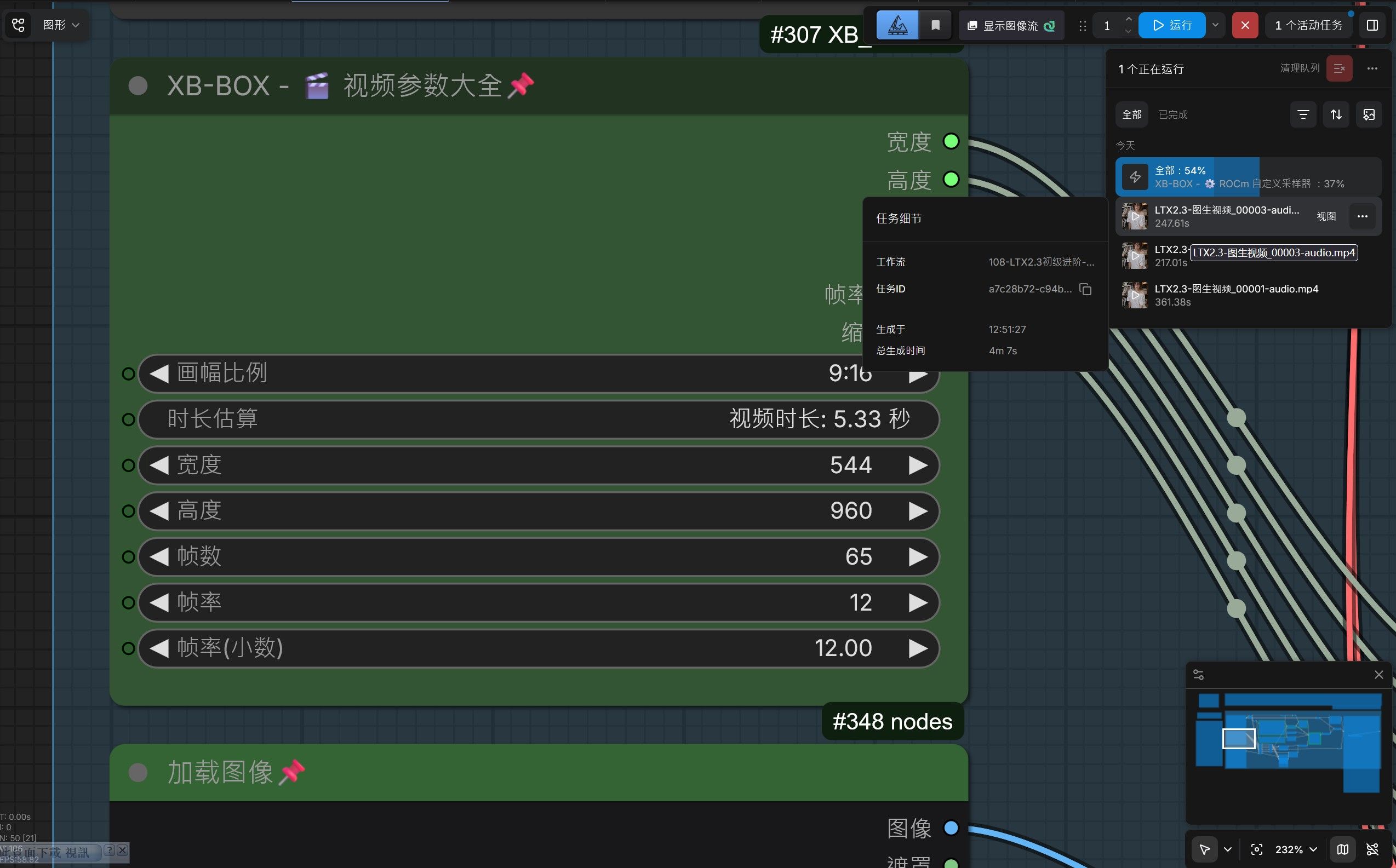
Task: Click the question mark on bottom-left widget
Action: (x=109, y=850)
